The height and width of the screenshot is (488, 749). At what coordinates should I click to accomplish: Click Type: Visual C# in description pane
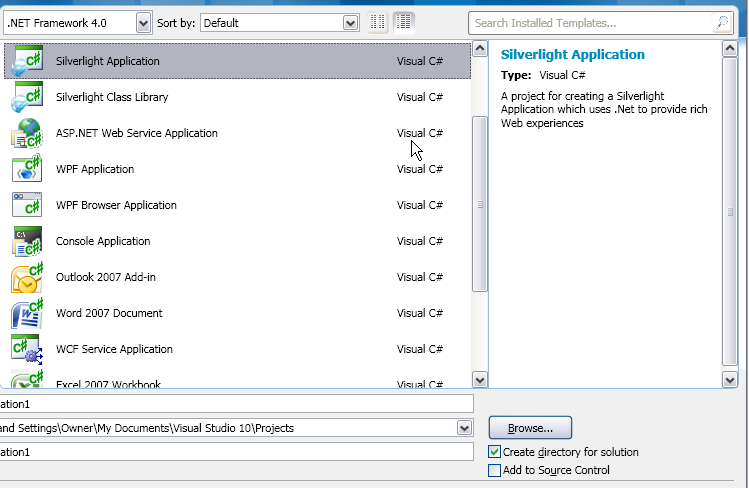[x=543, y=75]
